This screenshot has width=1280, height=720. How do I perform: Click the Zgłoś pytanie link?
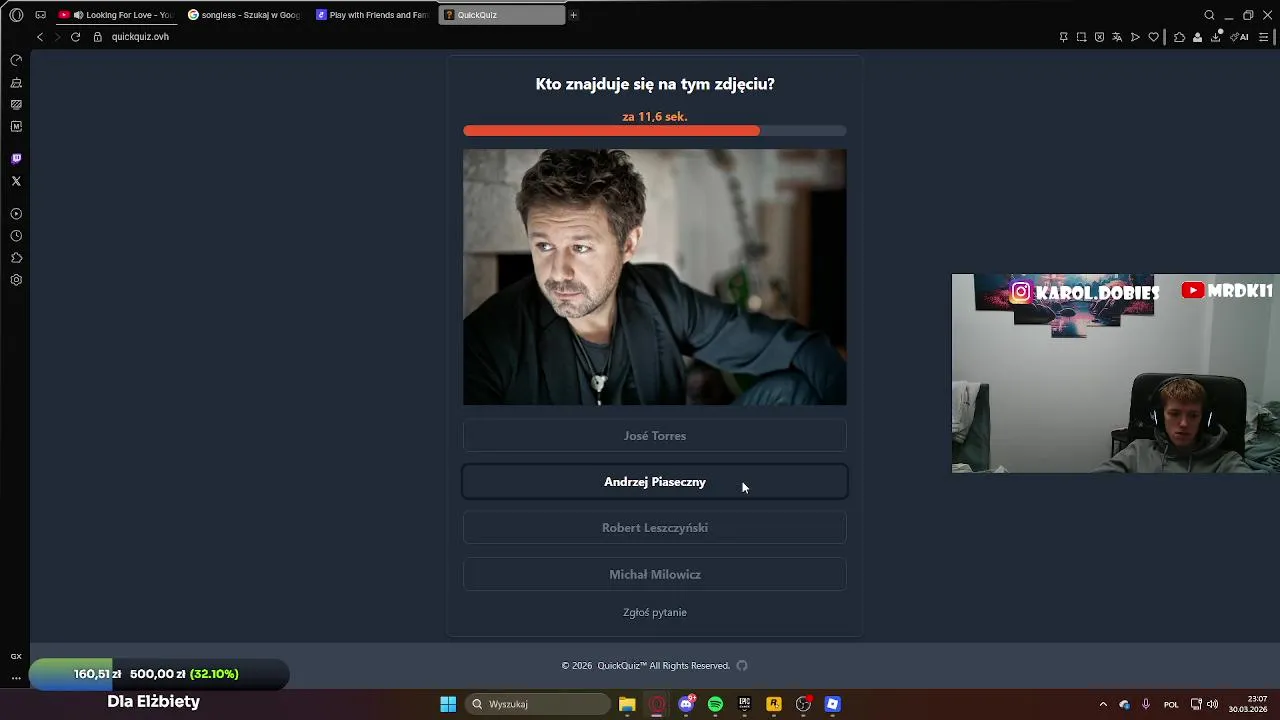[654, 613]
